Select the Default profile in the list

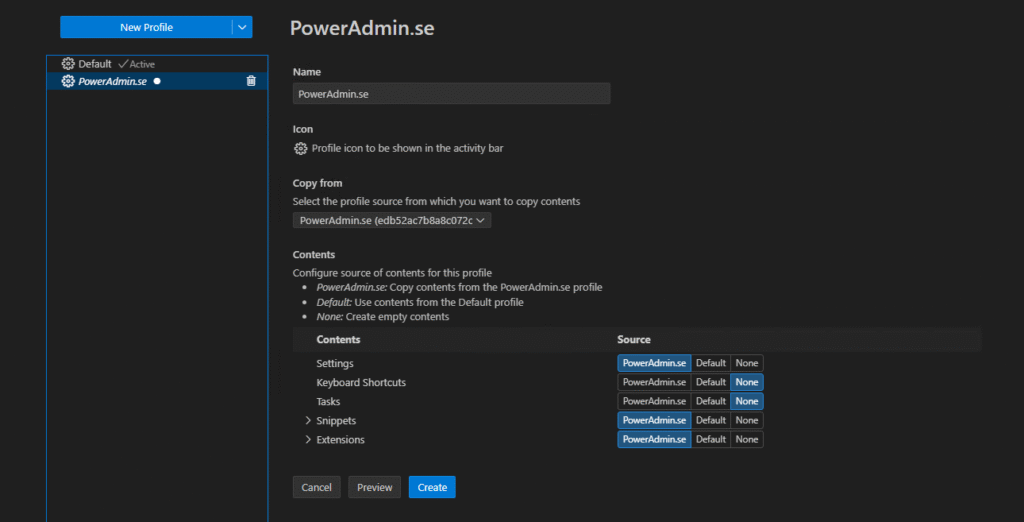pos(157,64)
